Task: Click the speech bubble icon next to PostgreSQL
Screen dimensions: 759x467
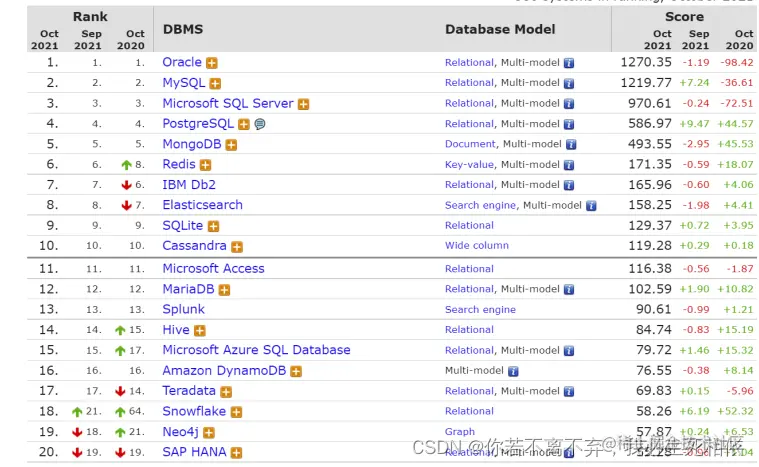Action: (260, 124)
